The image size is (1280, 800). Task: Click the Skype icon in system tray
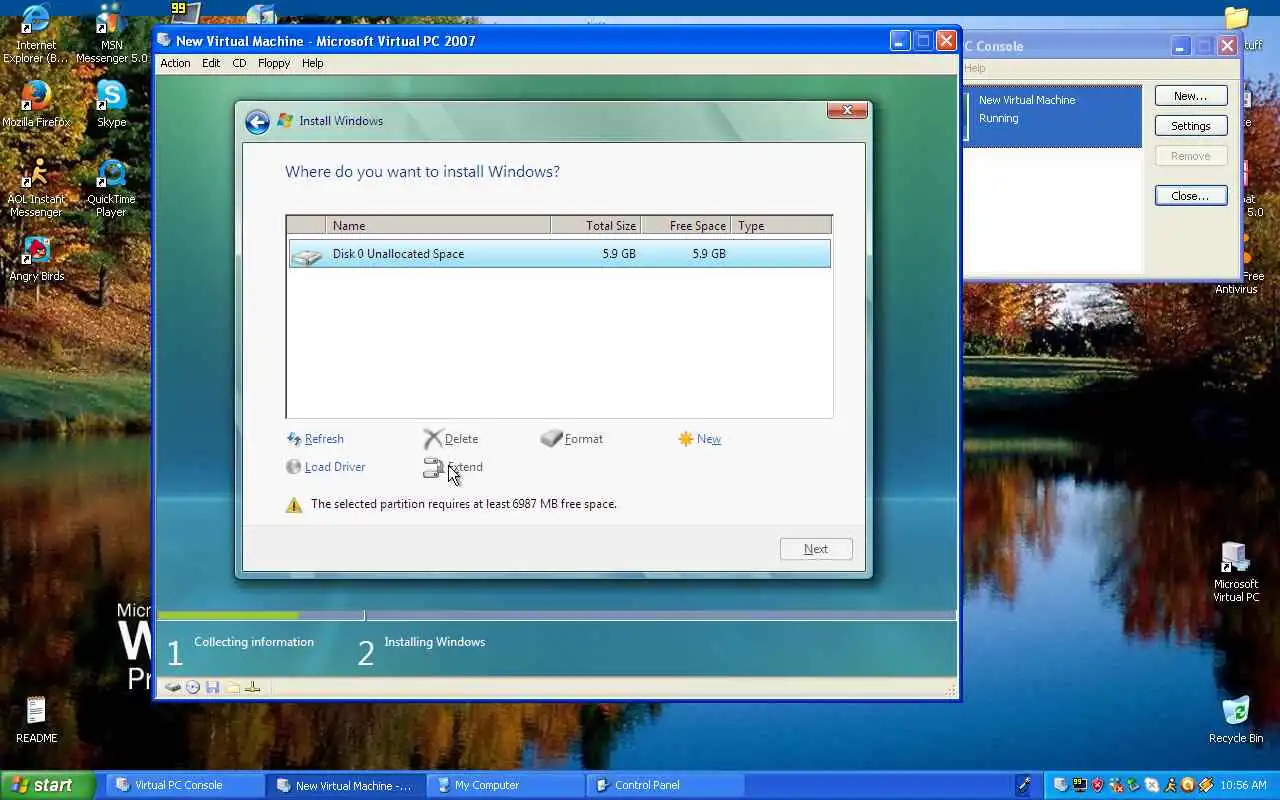tap(1152, 785)
